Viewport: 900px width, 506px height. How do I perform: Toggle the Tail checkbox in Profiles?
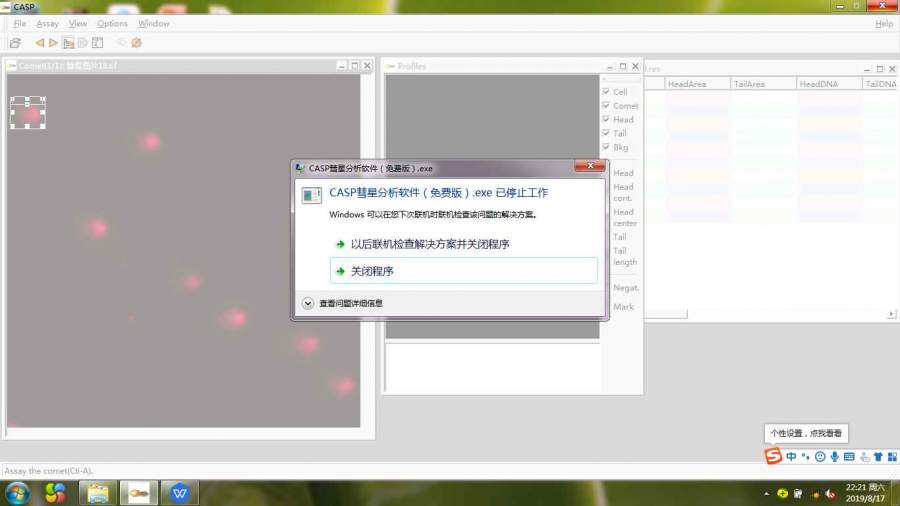click(x=606, y=133)
